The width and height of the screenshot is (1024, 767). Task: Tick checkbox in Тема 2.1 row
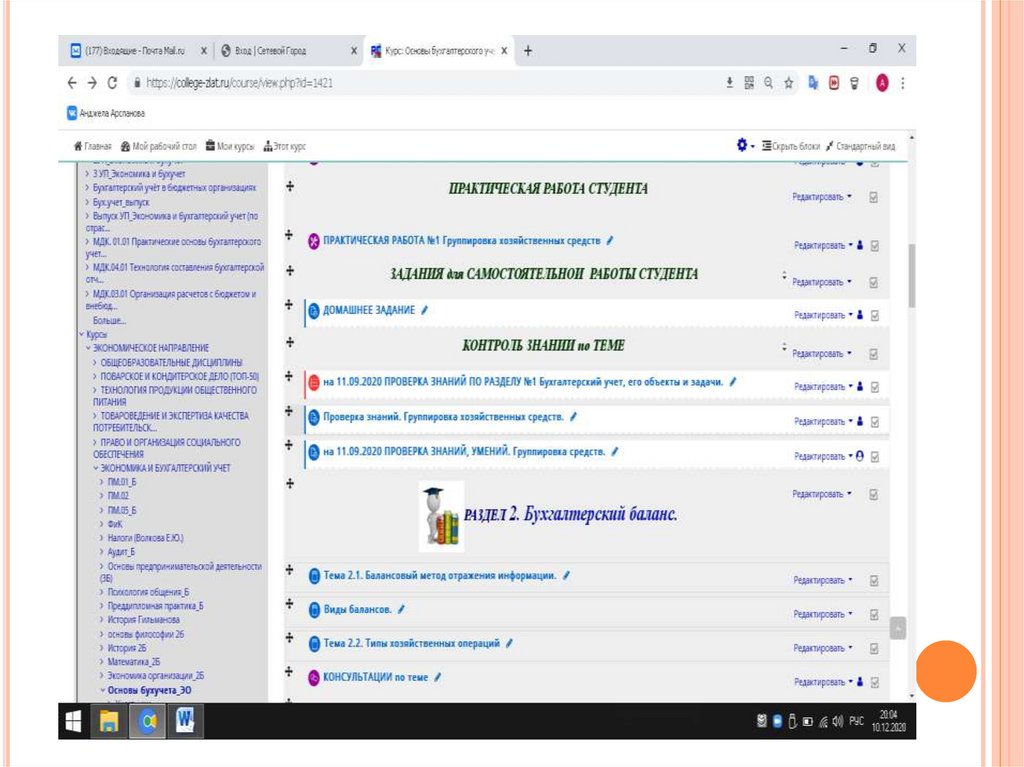[874, 581]
